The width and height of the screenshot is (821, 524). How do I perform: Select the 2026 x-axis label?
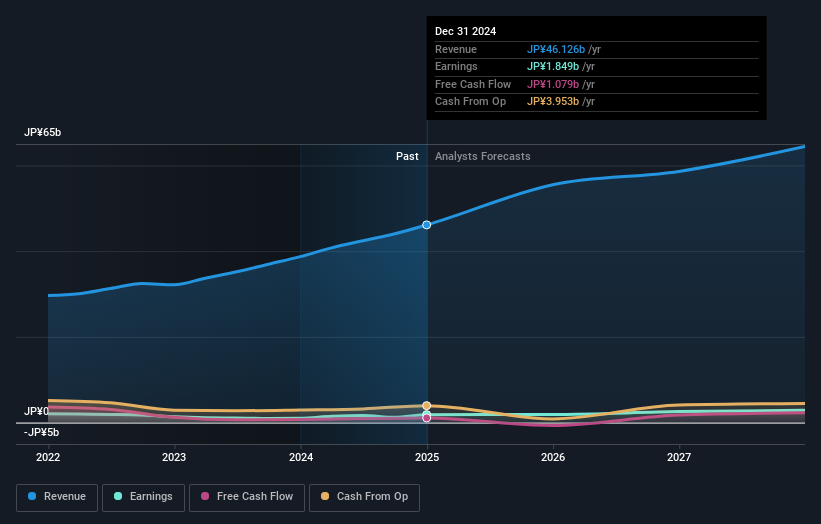pos(553,457)
